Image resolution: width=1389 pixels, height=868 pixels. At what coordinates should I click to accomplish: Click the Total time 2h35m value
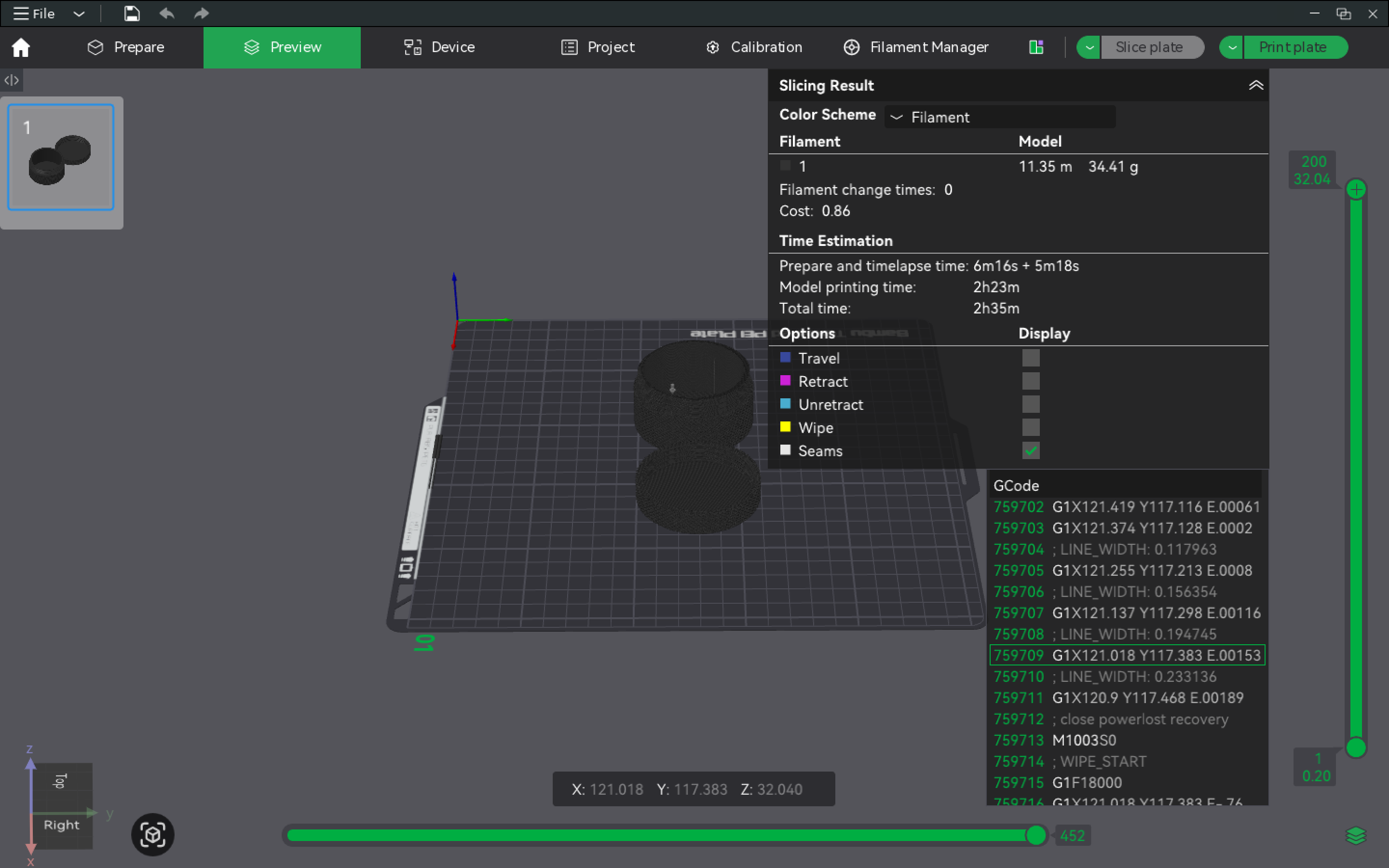pyautogui.click(x=996, y=308)
